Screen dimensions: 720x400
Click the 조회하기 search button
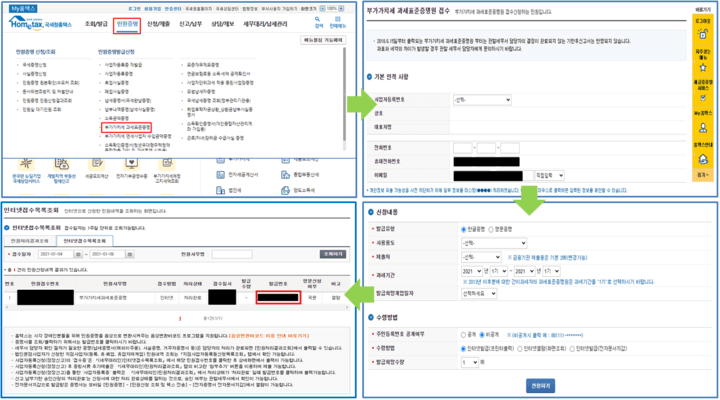tap(333, 254)
